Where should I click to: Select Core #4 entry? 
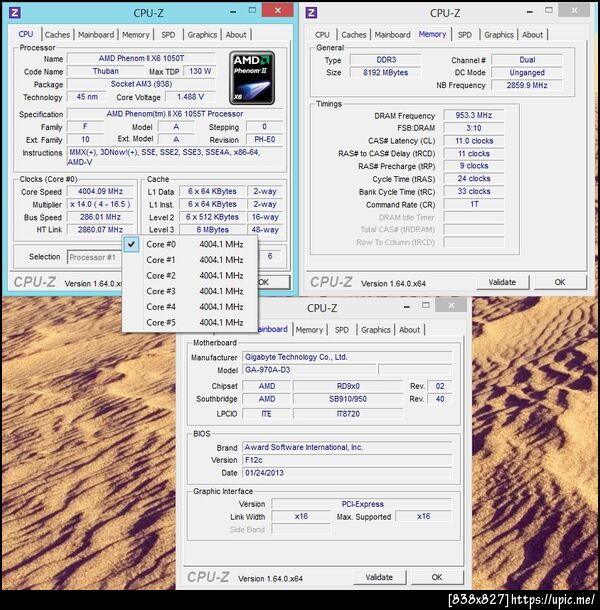189,307
